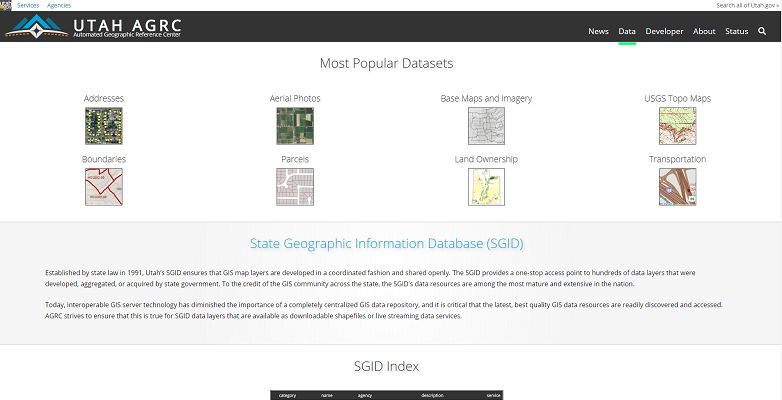
Task: Click the Transportation text label
Action: 678,159
